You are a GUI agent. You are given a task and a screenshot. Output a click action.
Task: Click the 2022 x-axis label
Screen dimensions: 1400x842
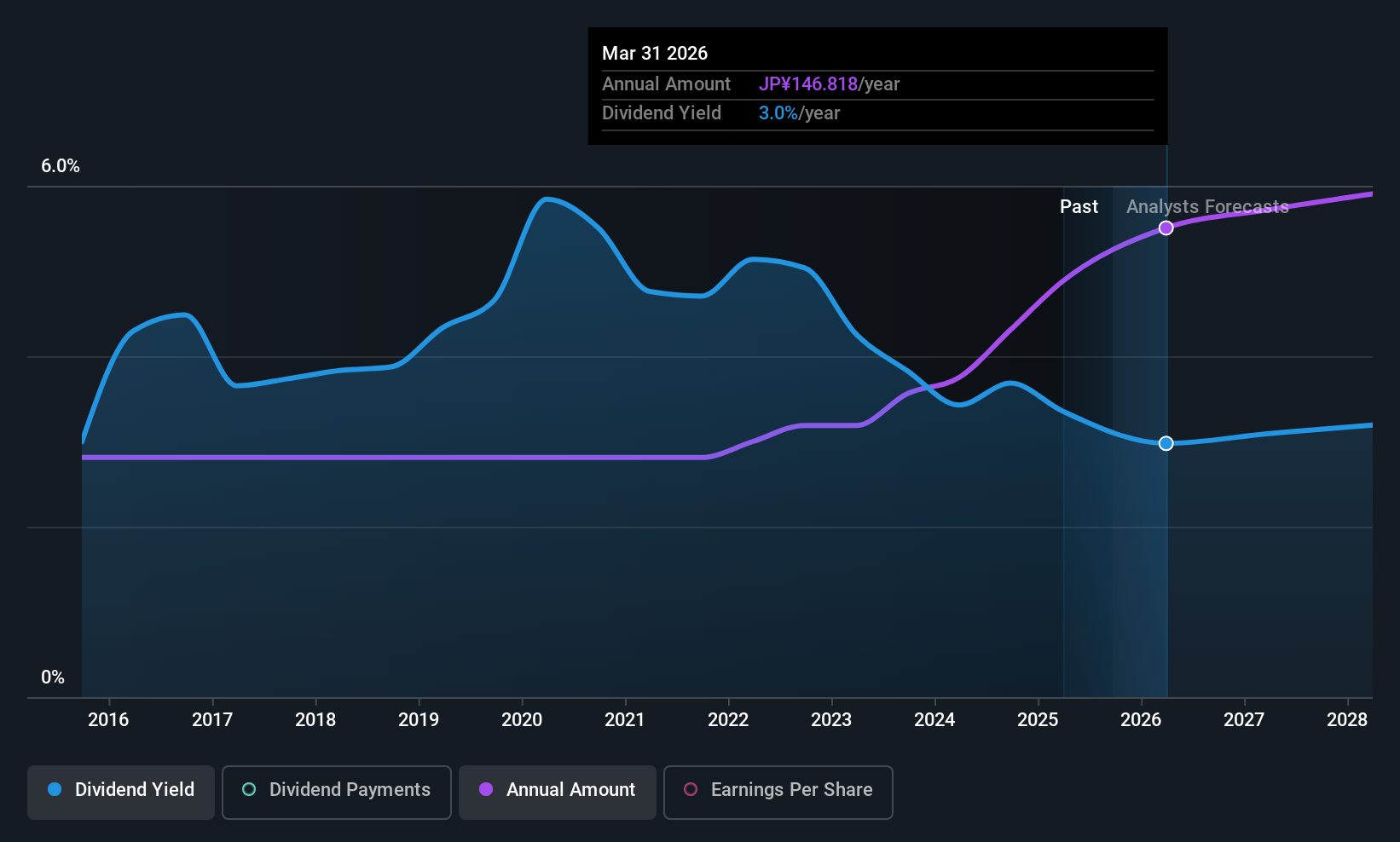(728, 720)
